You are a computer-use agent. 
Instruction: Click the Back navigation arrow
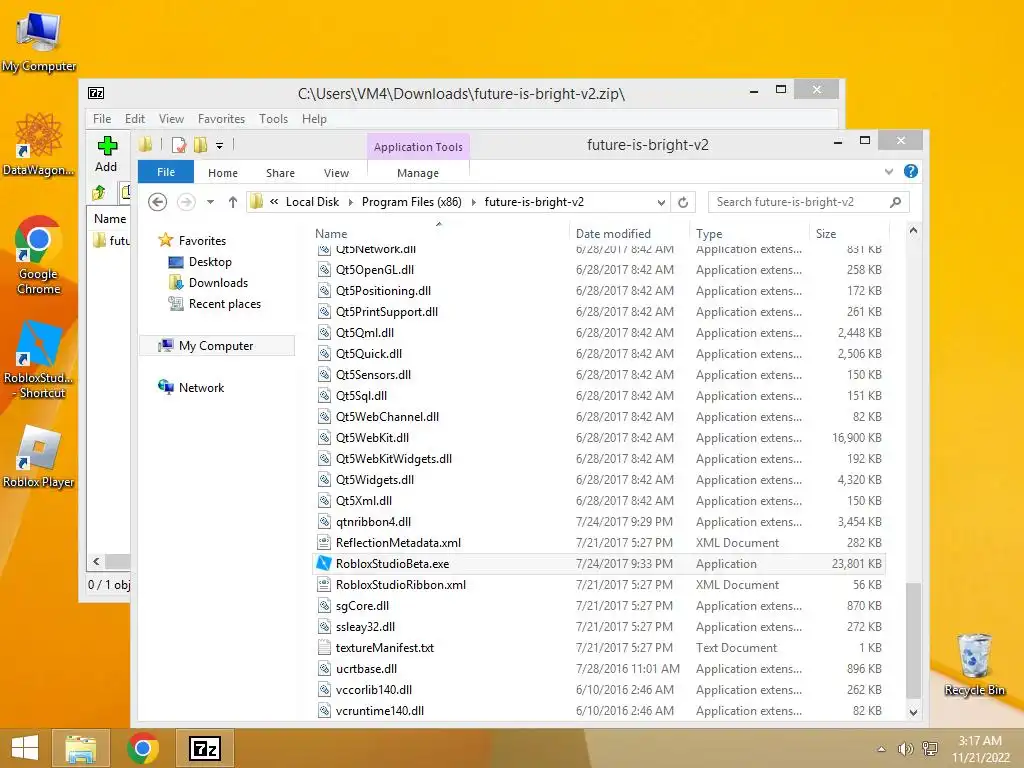[157, 202]
